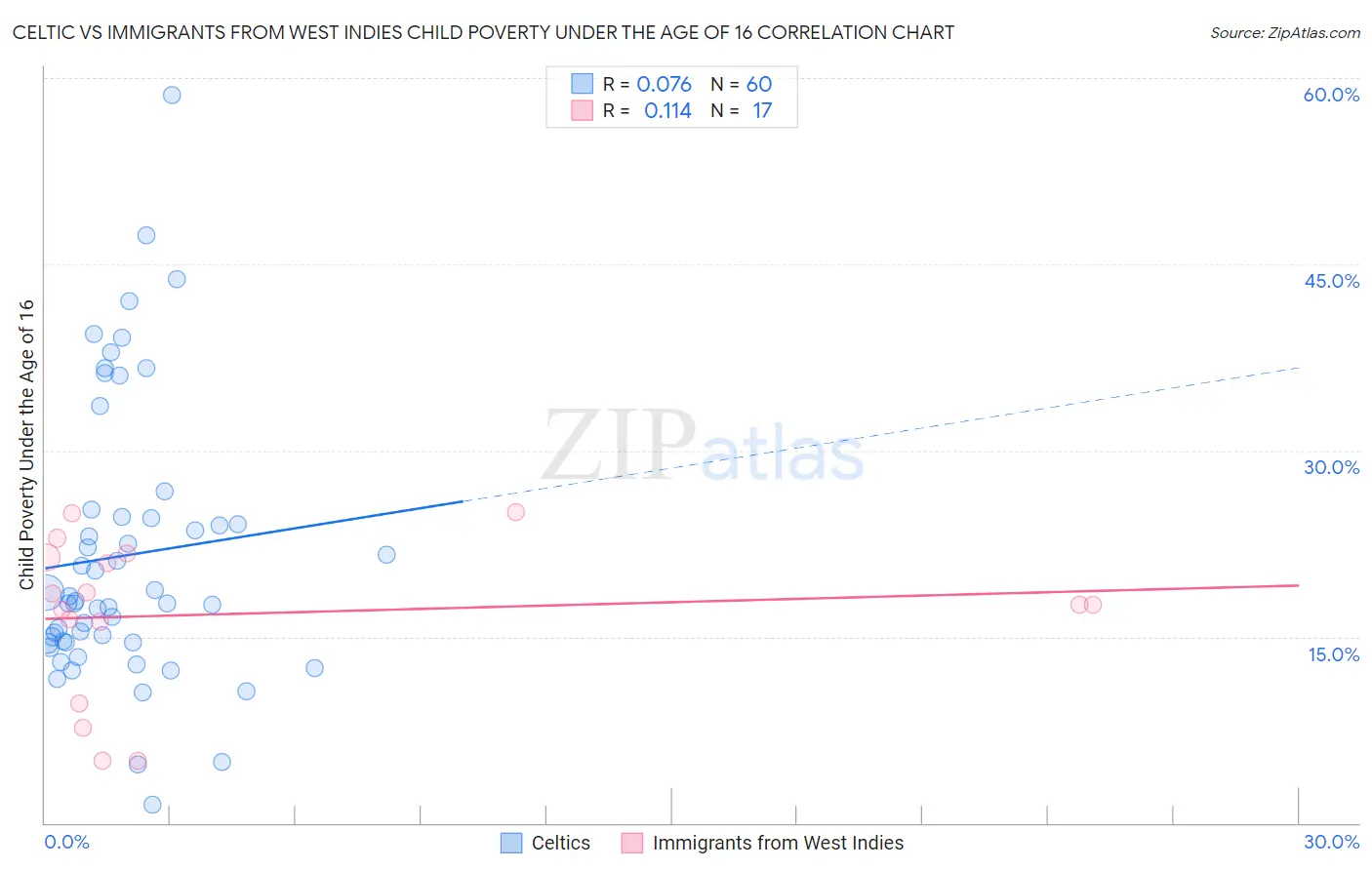Click the Immigrants from West Indies pink swatch

[x=632, y=843]
